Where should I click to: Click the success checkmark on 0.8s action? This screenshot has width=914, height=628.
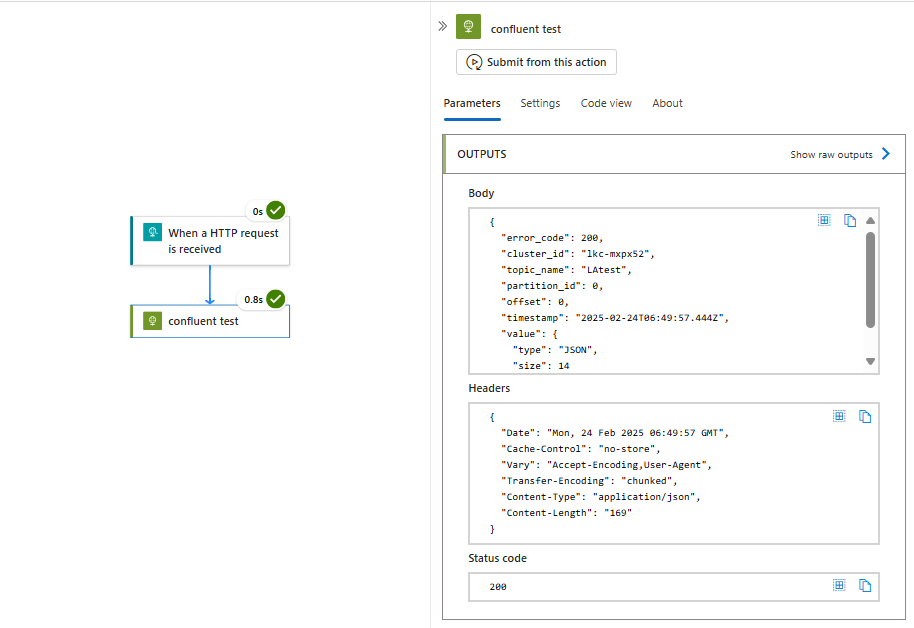point(276,299)
